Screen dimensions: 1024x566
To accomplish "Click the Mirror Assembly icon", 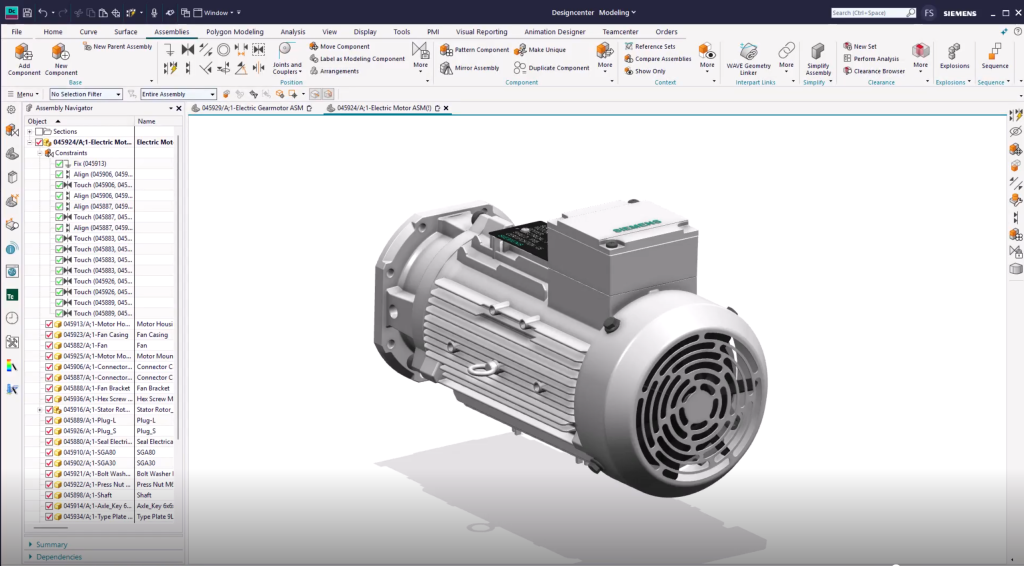I will pos(447,68).
